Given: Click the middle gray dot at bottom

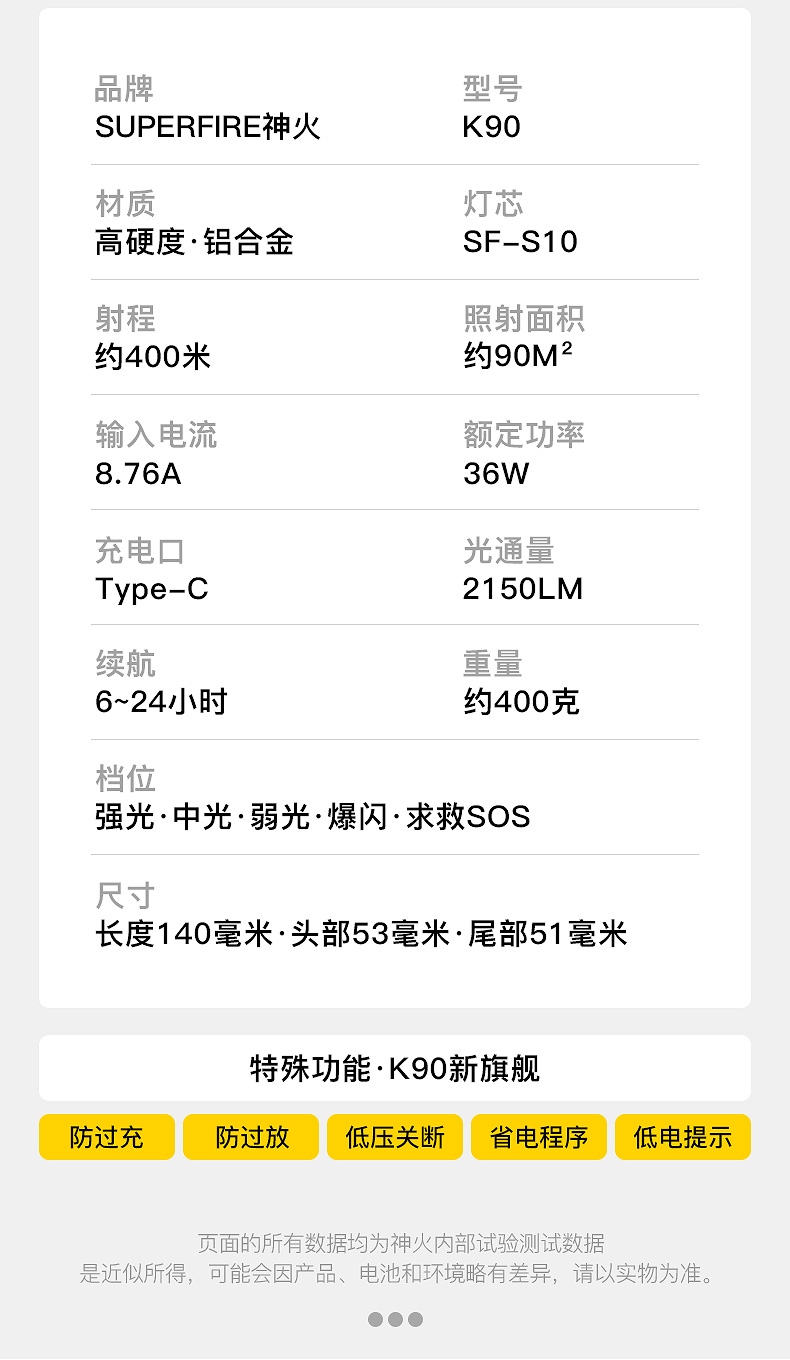Looking at the screenshot, I should [x=395, y=1319].
